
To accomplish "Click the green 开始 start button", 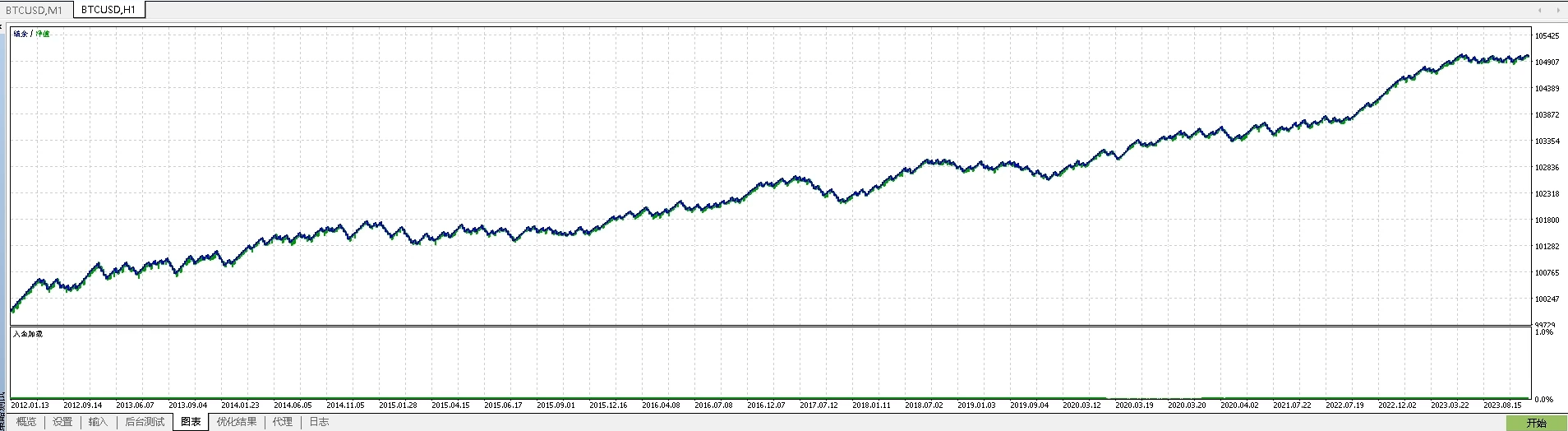I will pos(1536,423).
